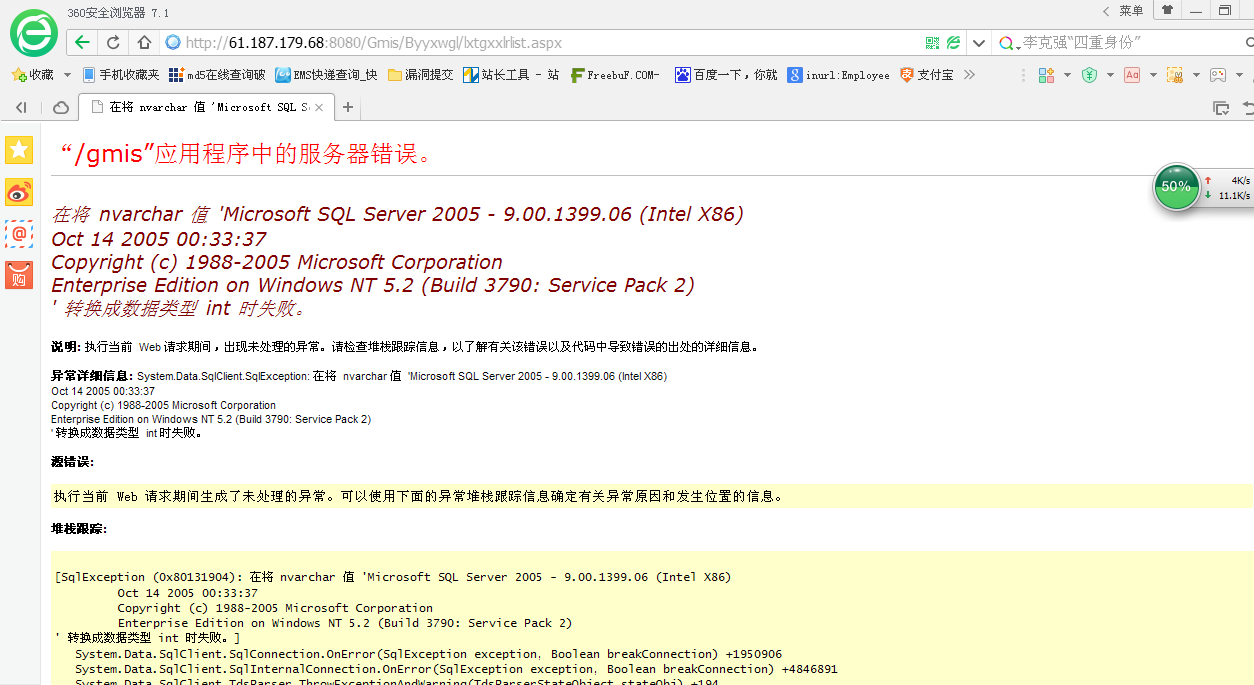Open the 手机收藏夹 bookmark
1254x685 pixels.
pos(120,75)
